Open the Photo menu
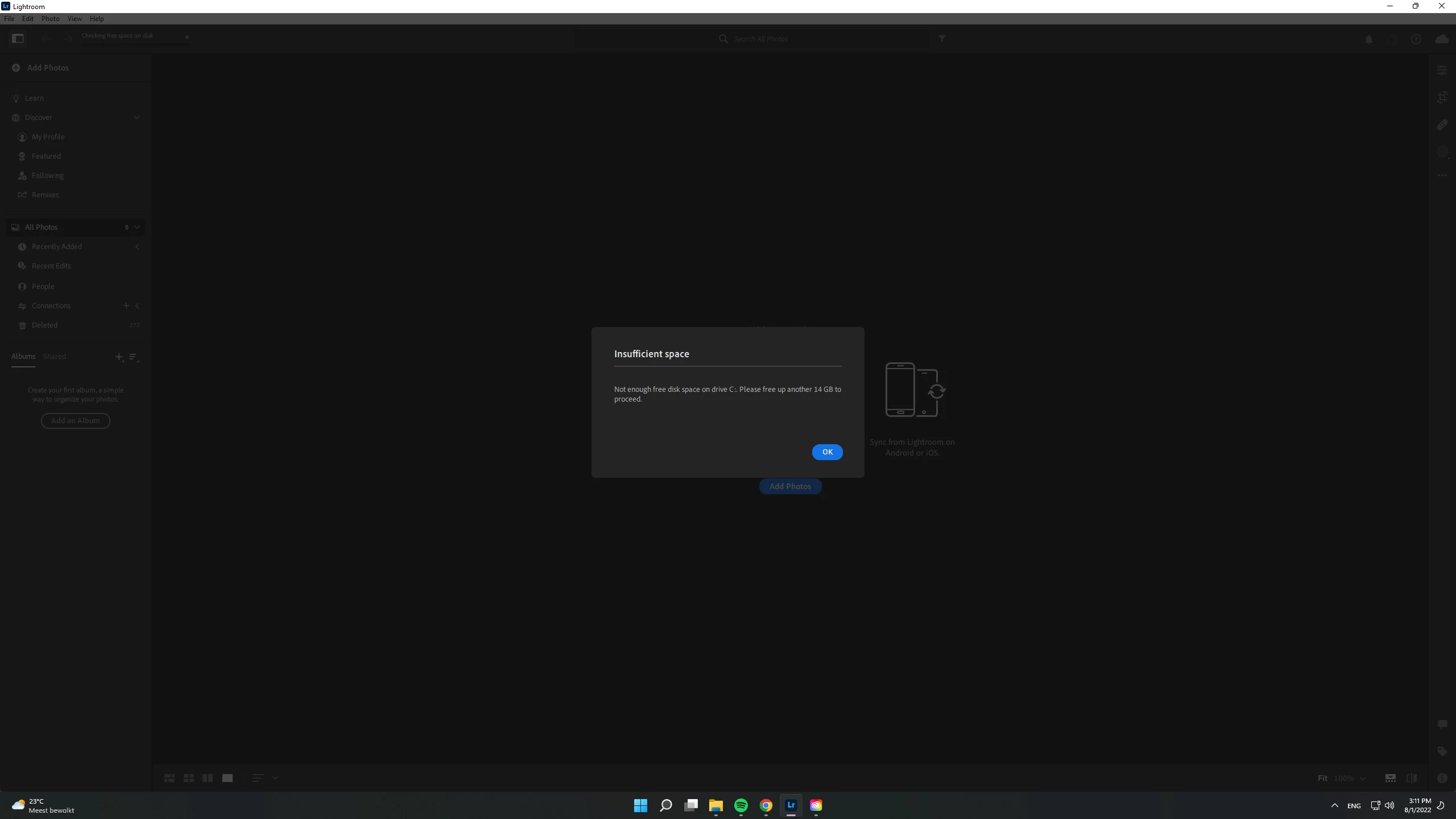Screen dimensions: 1456x819 (50, 19)
